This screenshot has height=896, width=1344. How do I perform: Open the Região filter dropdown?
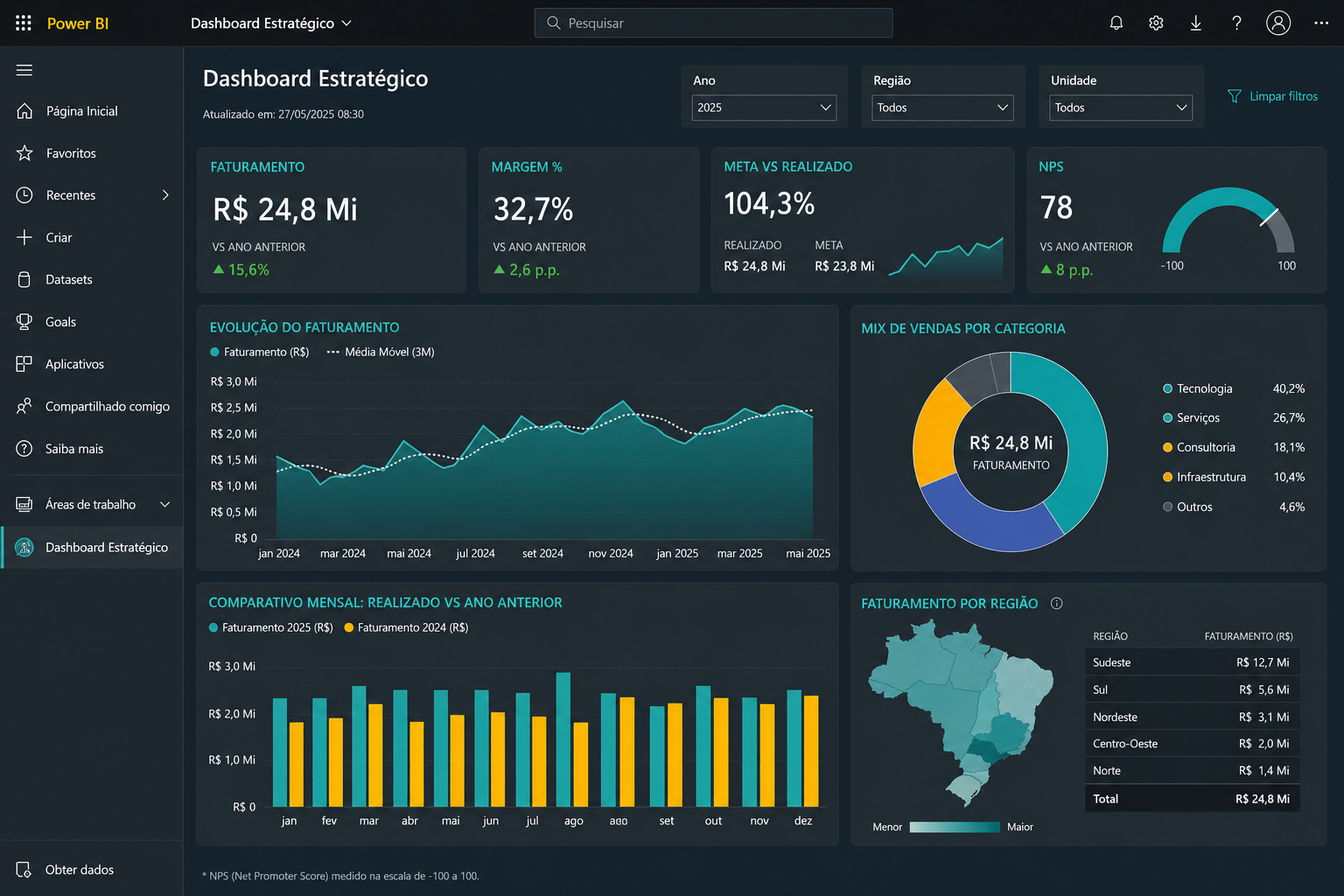tap(942, 108)
